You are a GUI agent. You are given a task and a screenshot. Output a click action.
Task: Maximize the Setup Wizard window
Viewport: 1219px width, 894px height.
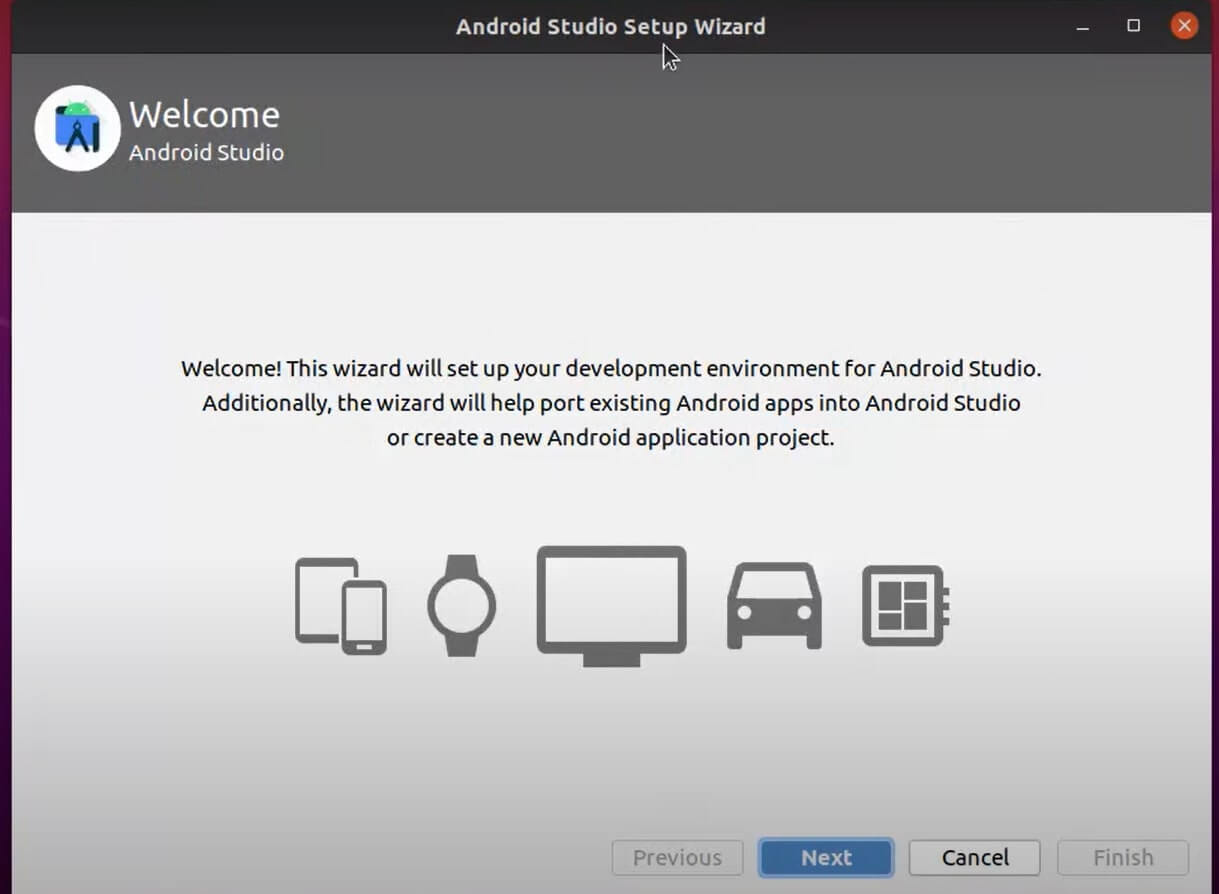click(1133, 26)
